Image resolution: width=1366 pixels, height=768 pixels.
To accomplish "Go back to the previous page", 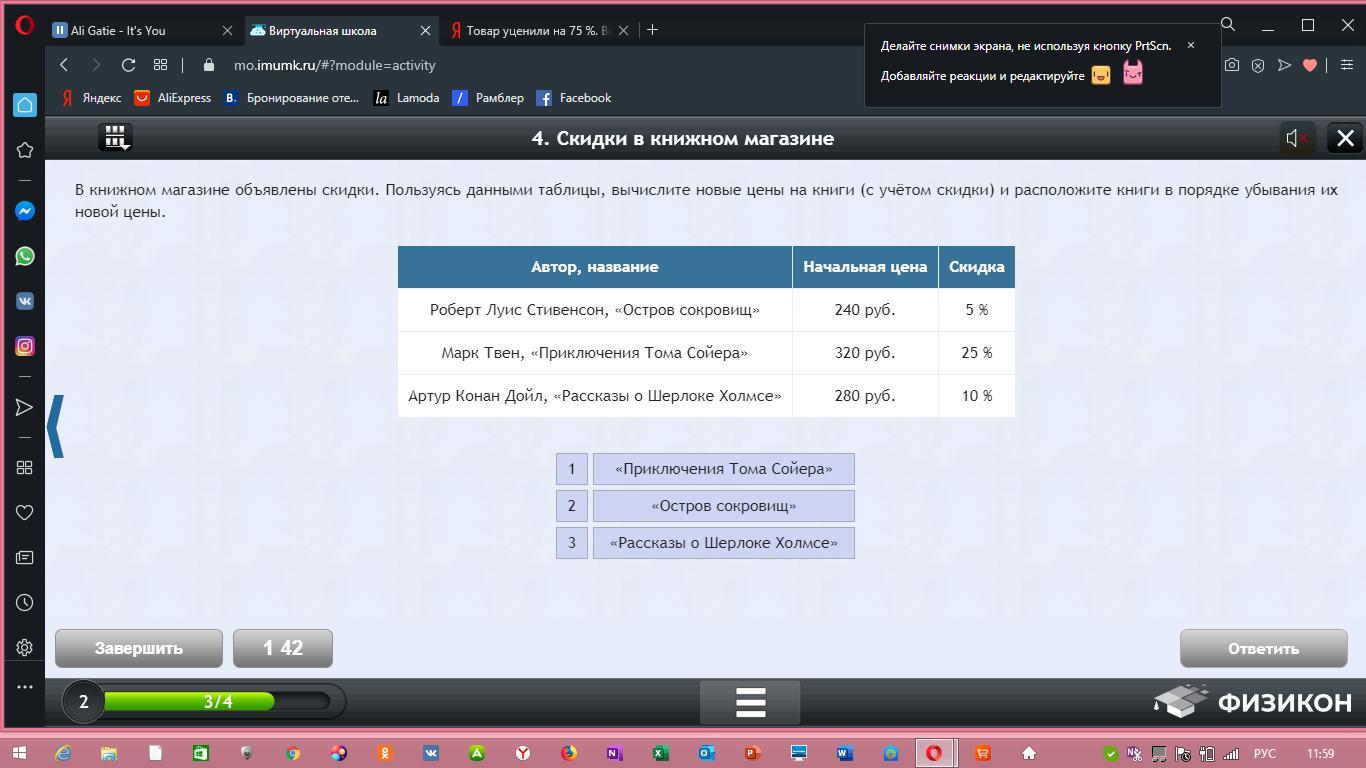I will pyautogui.click(x=64, y=65).
